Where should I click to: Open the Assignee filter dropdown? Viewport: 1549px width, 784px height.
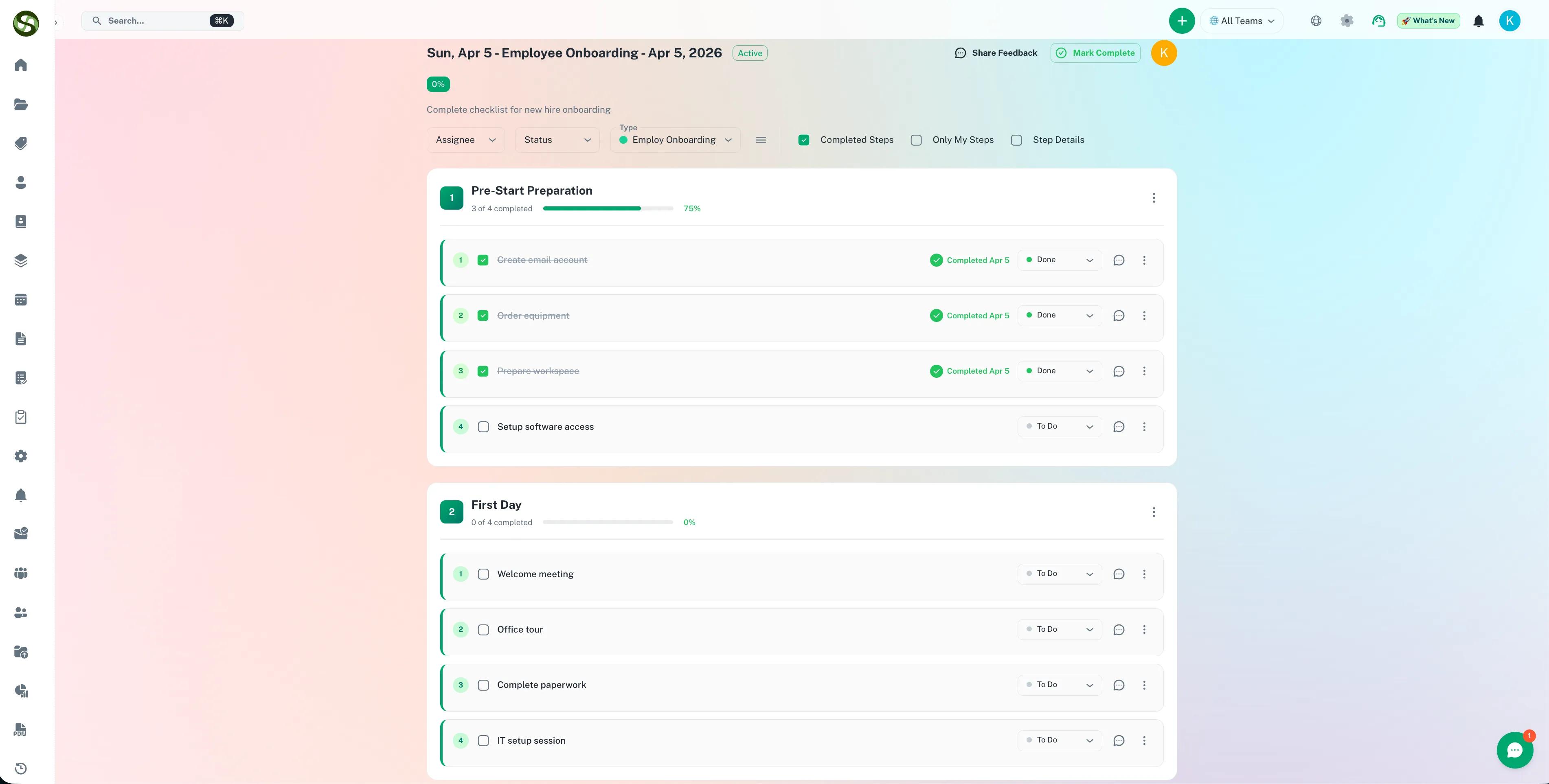[x=465, y=140]
